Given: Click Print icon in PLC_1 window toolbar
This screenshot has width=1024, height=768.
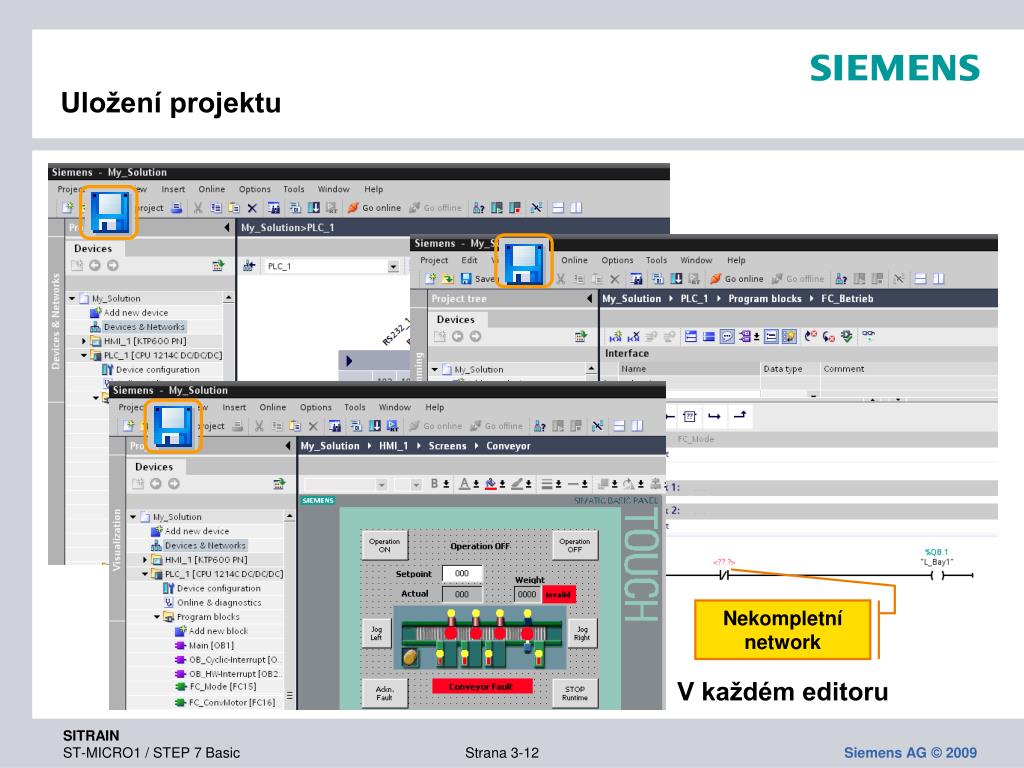Looking at the screenshot, I should [x=176, y=208].
